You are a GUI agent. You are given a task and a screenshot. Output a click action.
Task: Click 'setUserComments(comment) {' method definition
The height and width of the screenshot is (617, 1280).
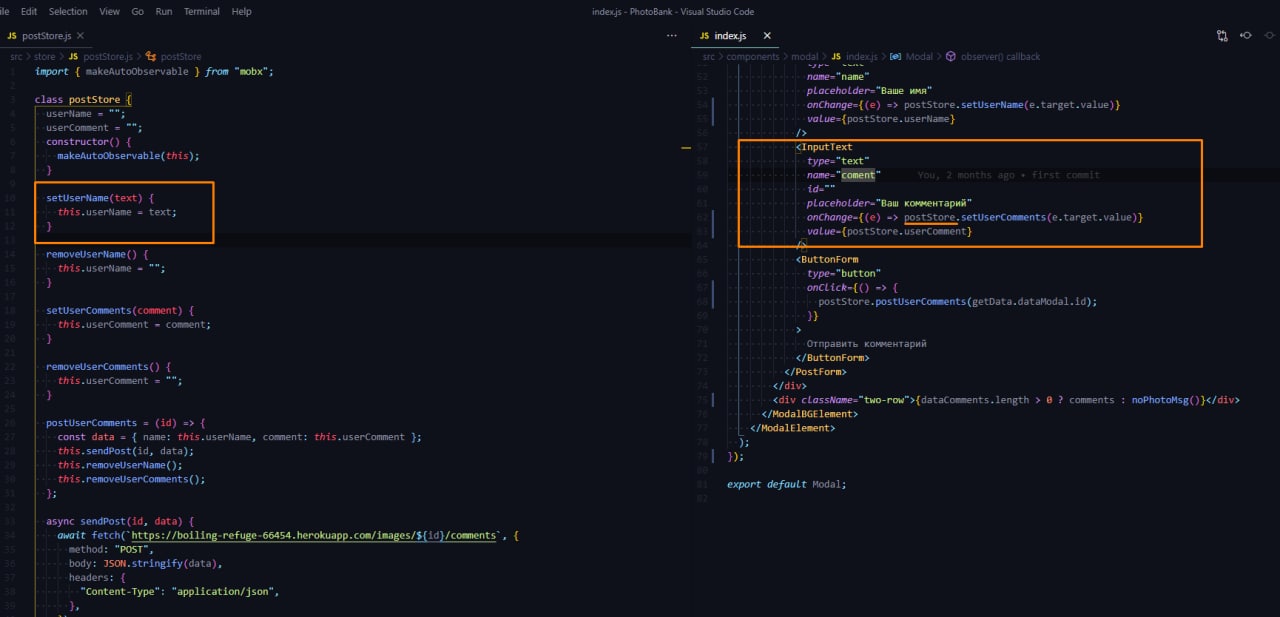119,310
